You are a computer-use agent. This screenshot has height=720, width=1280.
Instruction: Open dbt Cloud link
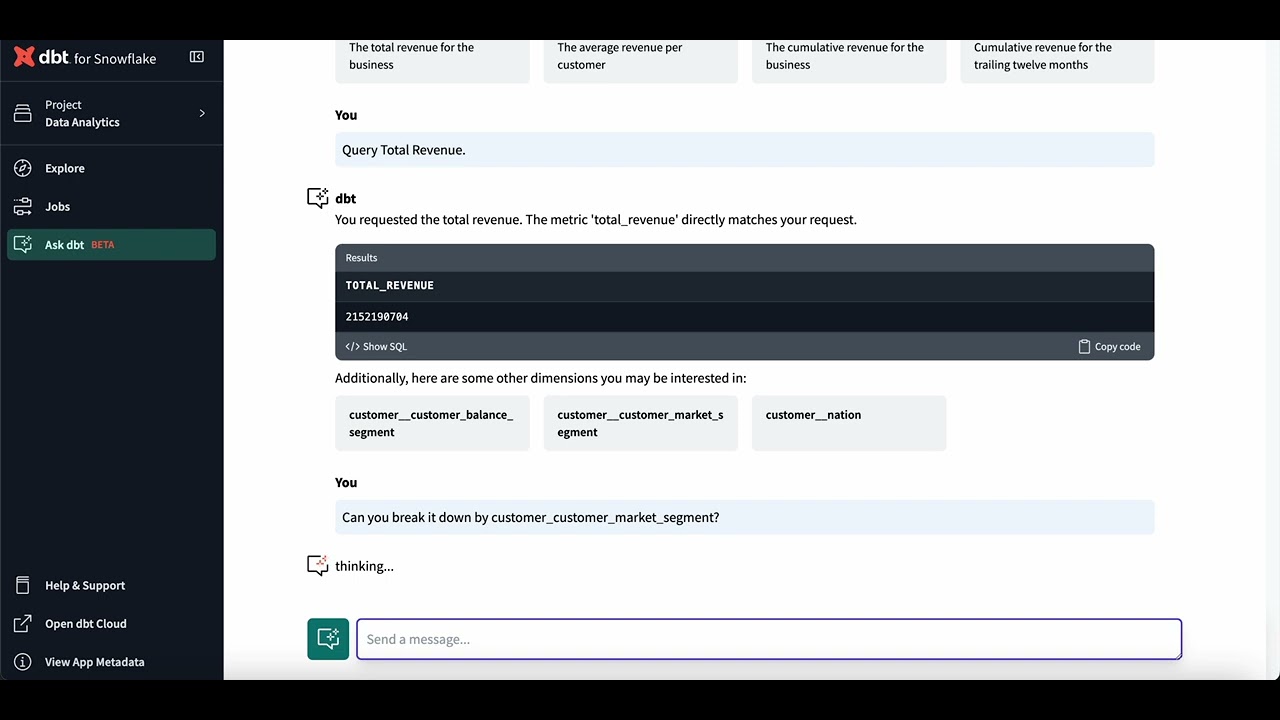(111, 623)
